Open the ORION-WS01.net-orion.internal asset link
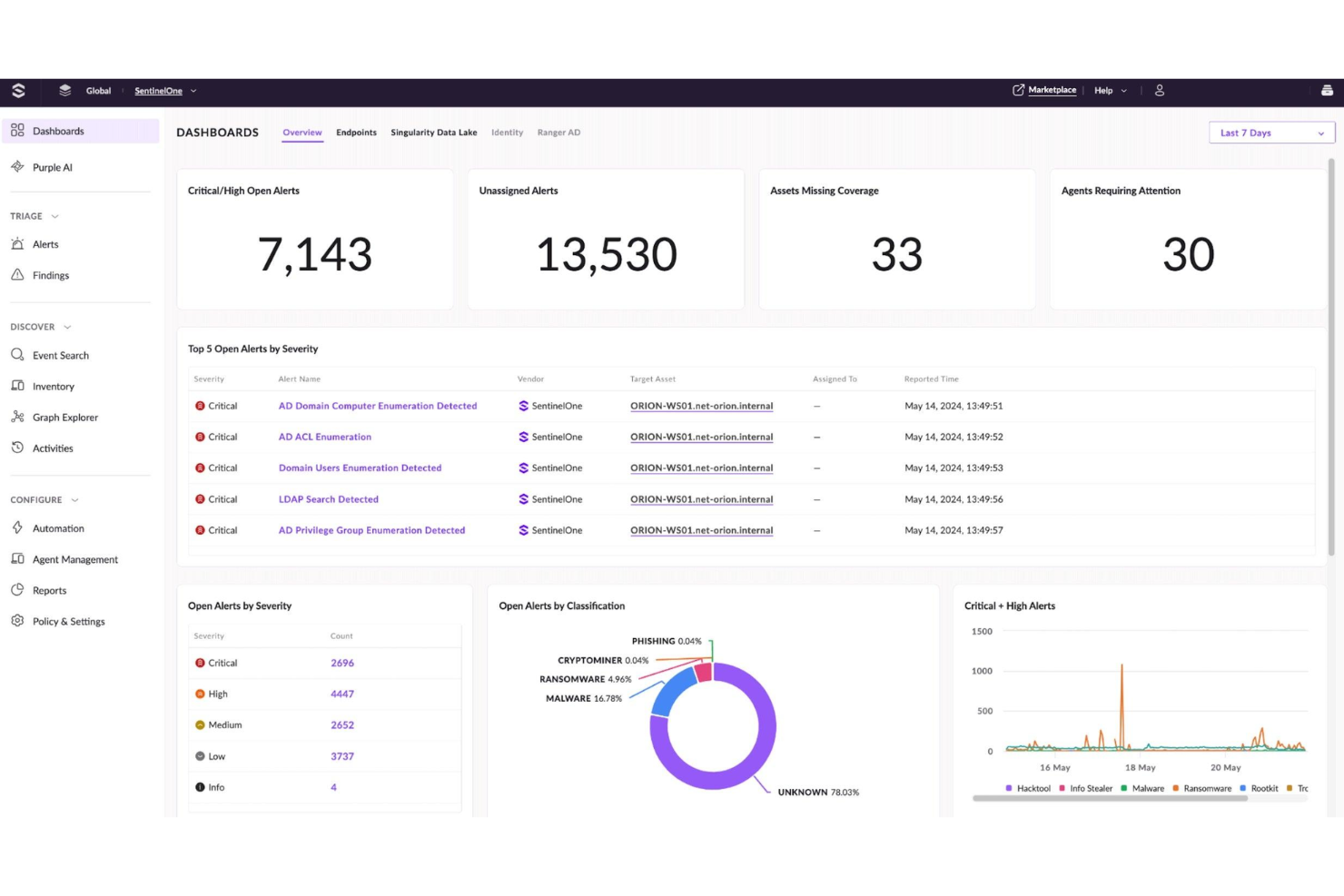Viewport: 1344px width, 896px height. (701, 406)
